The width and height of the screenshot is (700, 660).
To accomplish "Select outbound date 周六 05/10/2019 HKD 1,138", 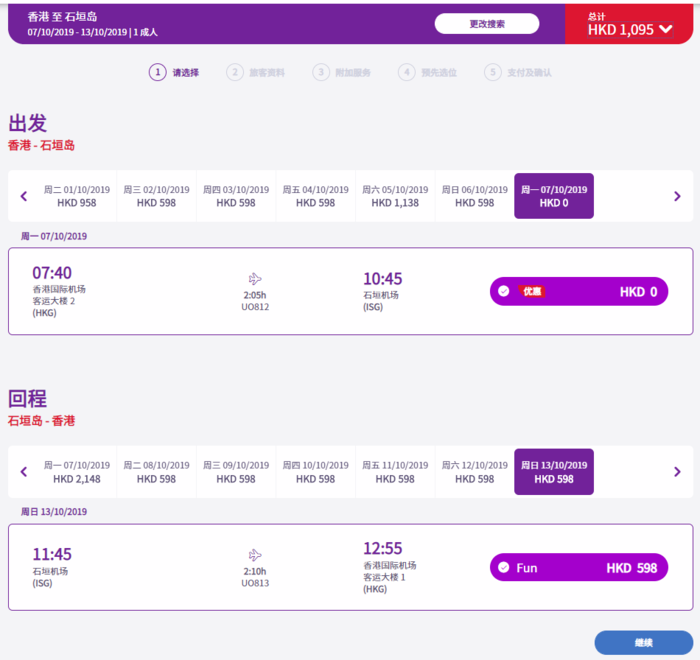I will [x=395, y=196].
